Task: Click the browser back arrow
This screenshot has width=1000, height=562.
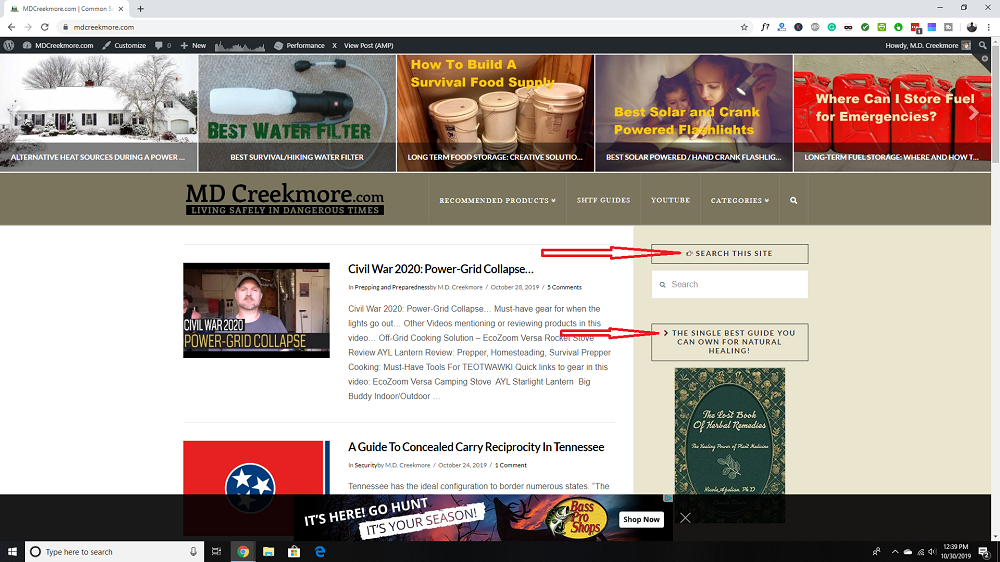Action: click(11, 27)
